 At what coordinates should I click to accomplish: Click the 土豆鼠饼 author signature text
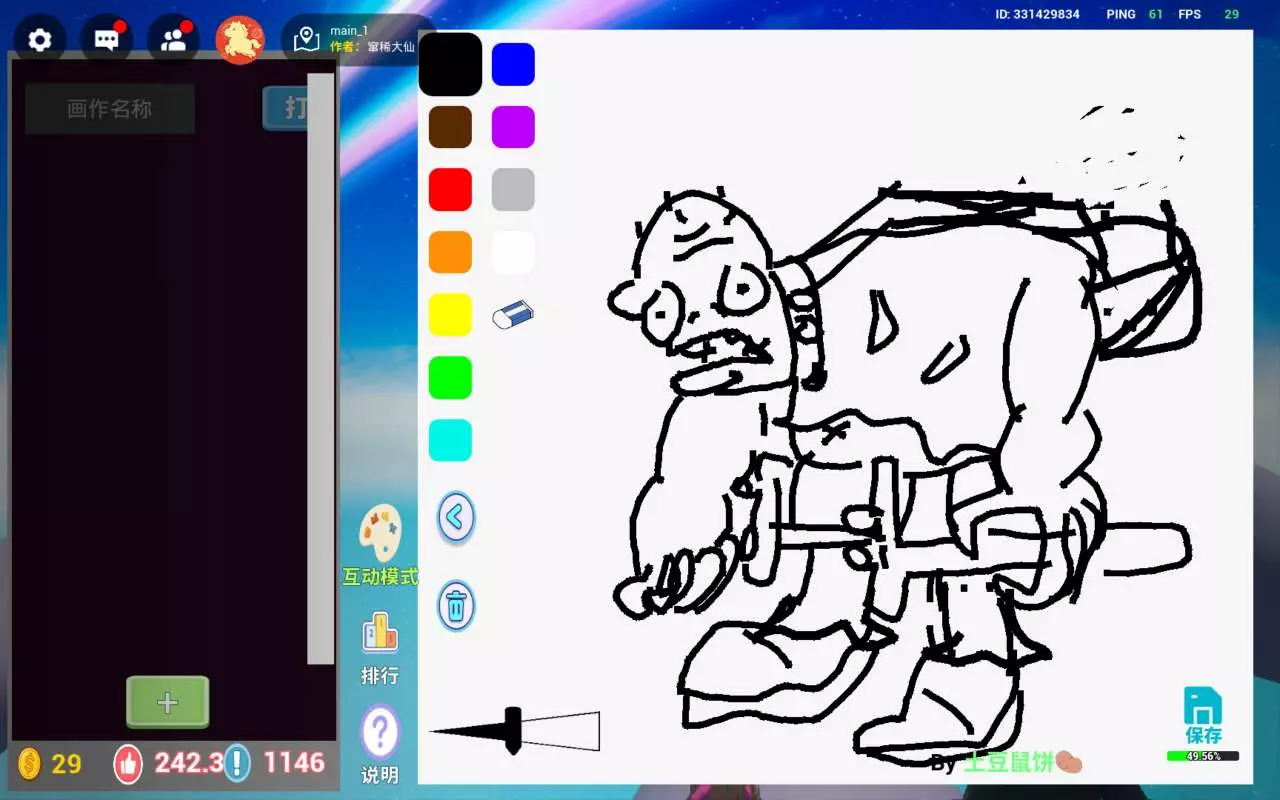1009,763
